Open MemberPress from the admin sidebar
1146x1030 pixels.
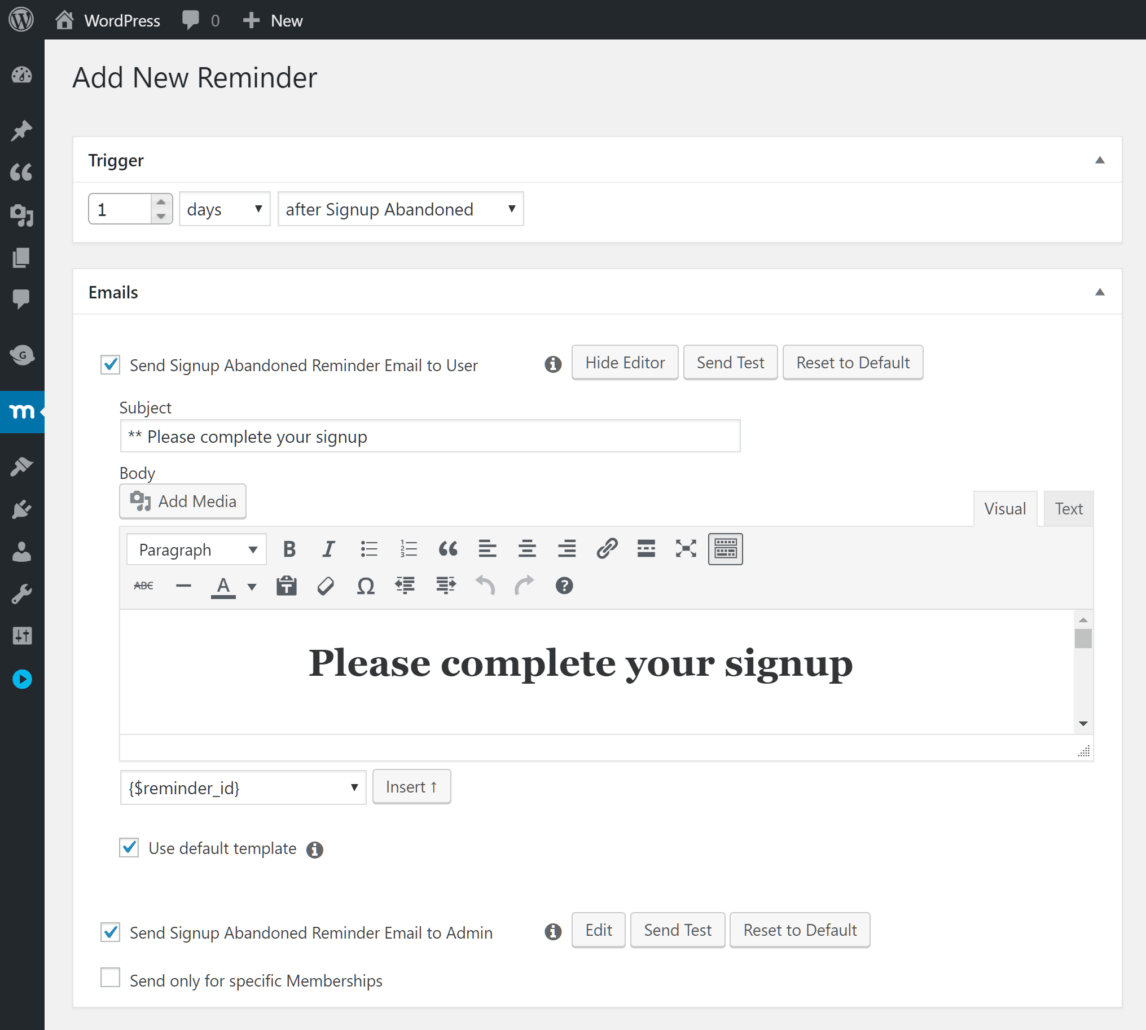click(x=21, y=411)
